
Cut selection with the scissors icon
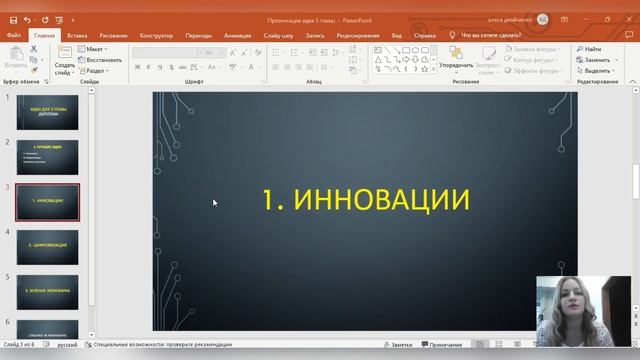34,49
